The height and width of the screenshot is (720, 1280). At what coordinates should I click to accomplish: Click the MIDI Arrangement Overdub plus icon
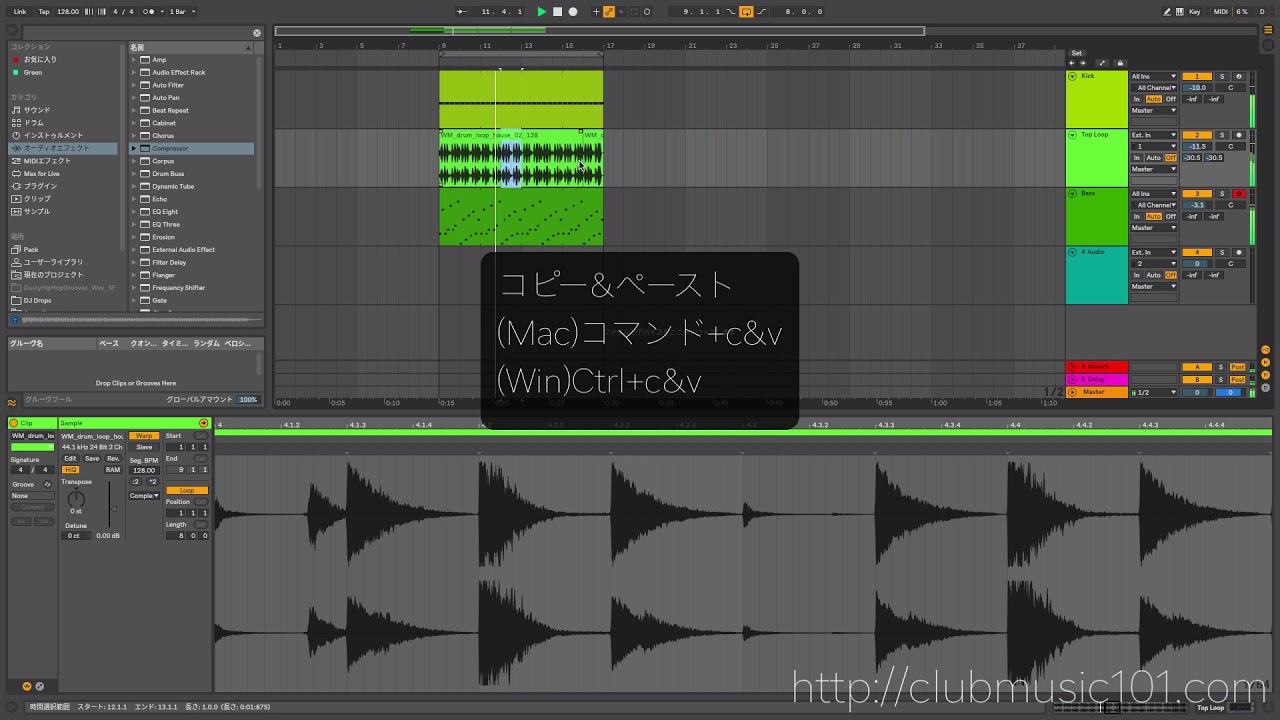596,12
